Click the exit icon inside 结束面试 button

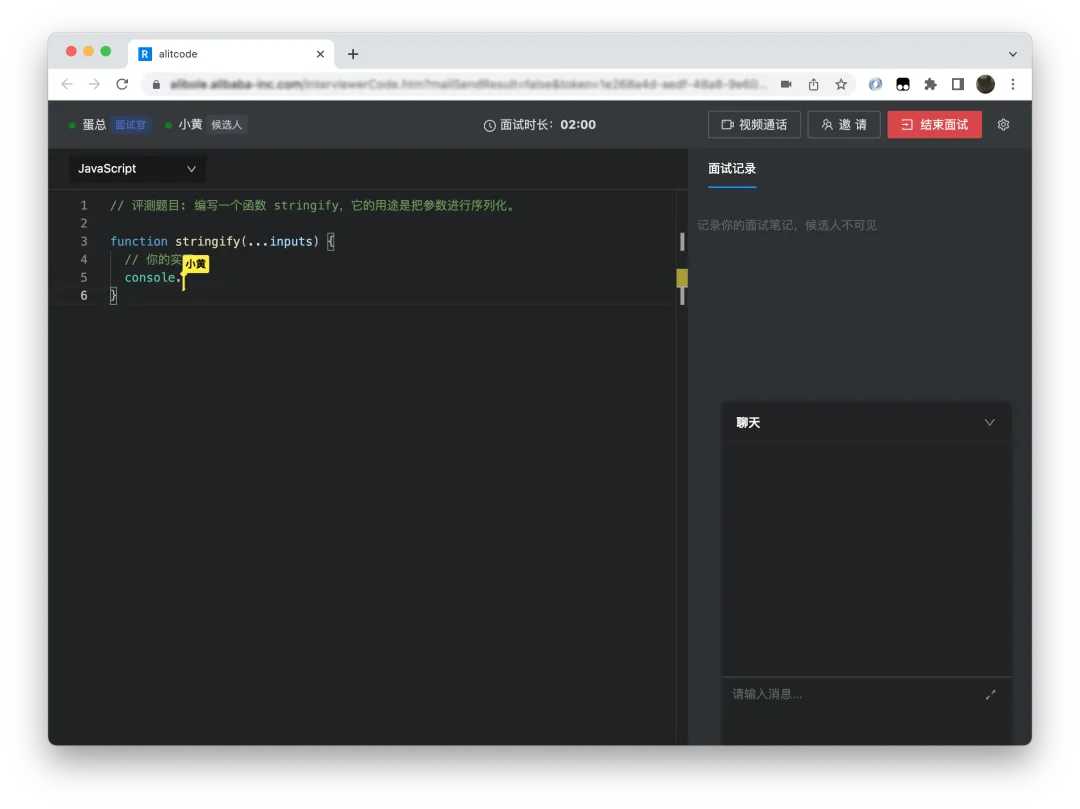click(908, 124)
